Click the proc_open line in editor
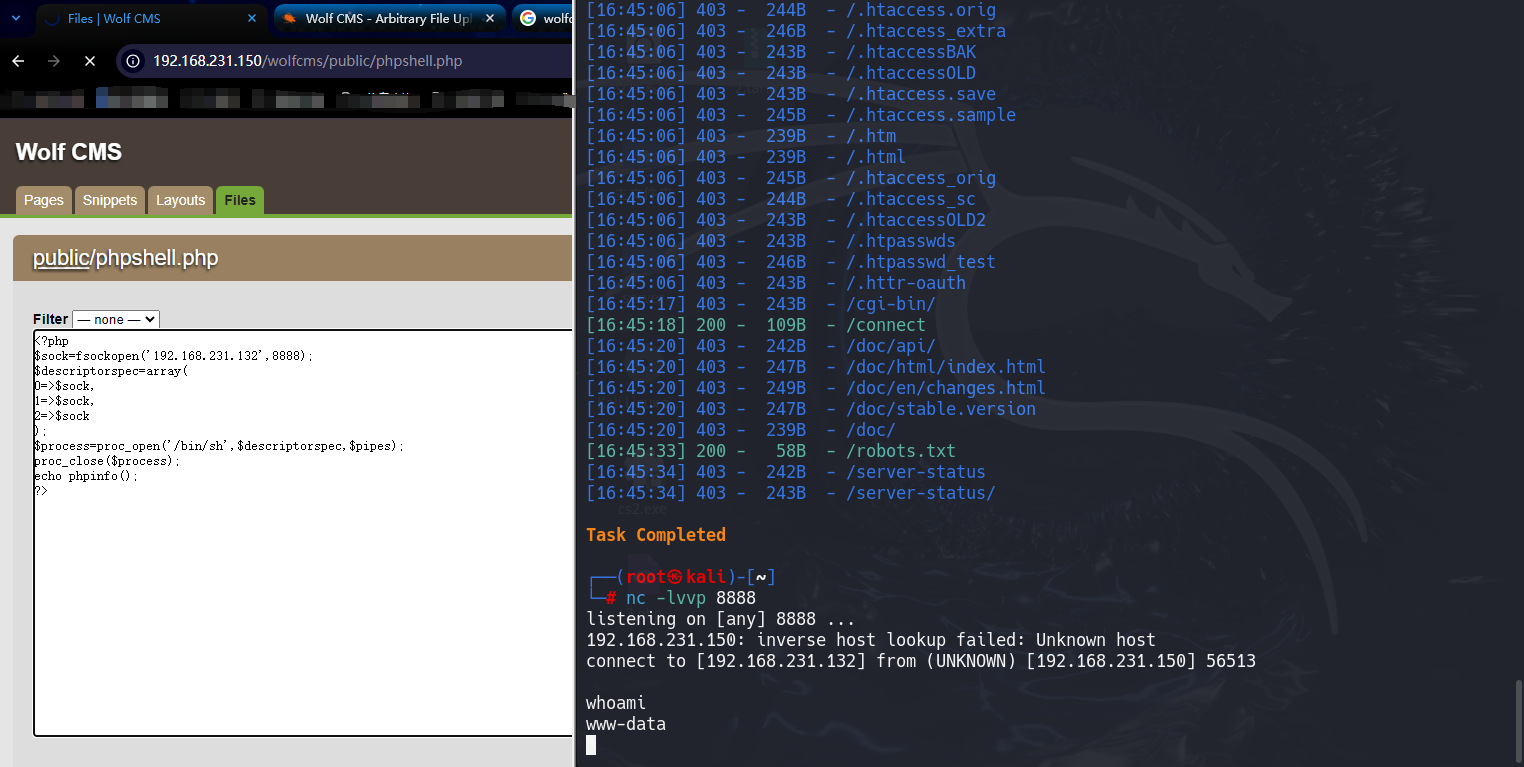 [219, 446]
